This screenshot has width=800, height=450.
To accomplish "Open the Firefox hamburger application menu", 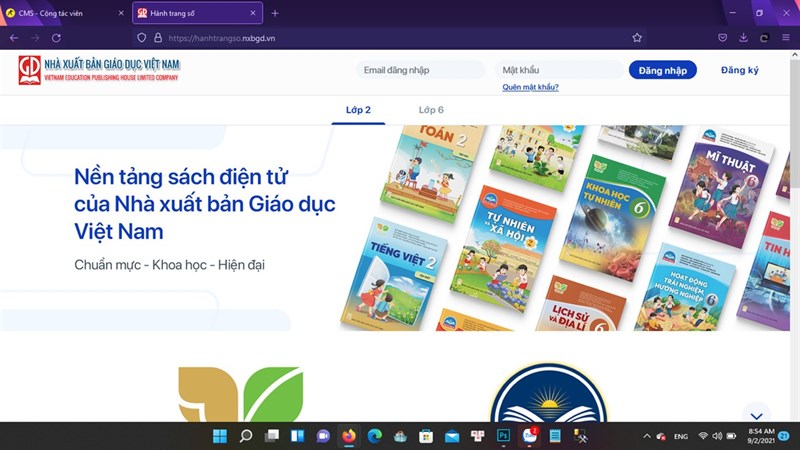I will 785,37.
